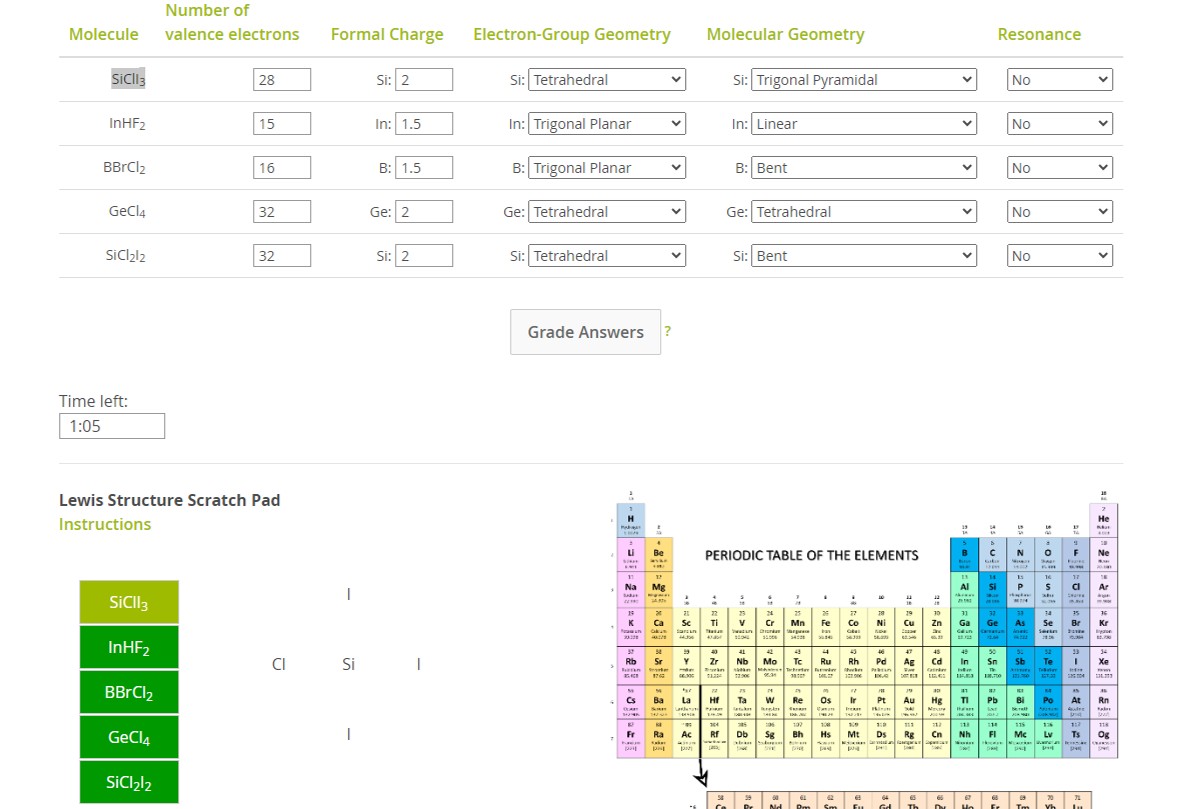Select InHF2 in the Lewis Structure scratch pad
1197x809 pixels.
[128, 647]
